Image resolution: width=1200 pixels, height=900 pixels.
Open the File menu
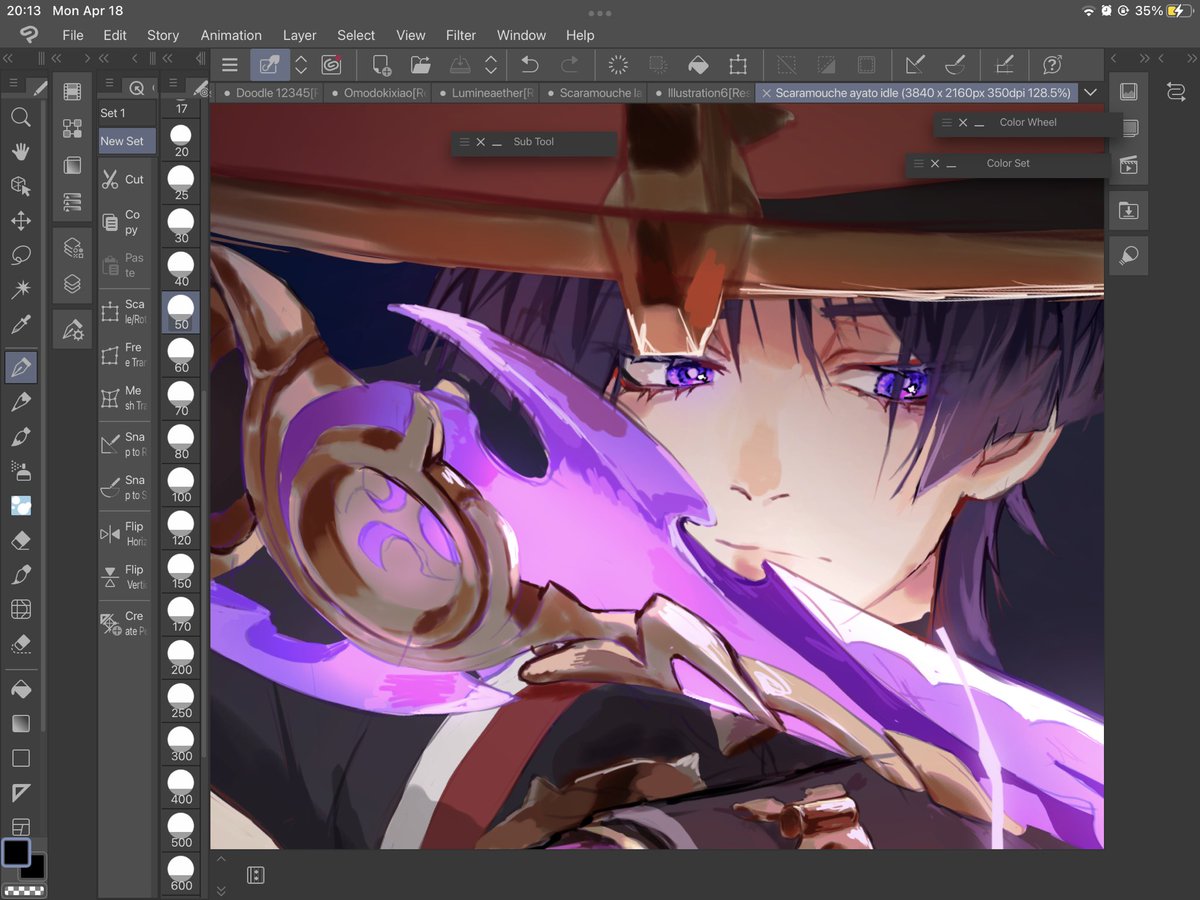(73, 35)
